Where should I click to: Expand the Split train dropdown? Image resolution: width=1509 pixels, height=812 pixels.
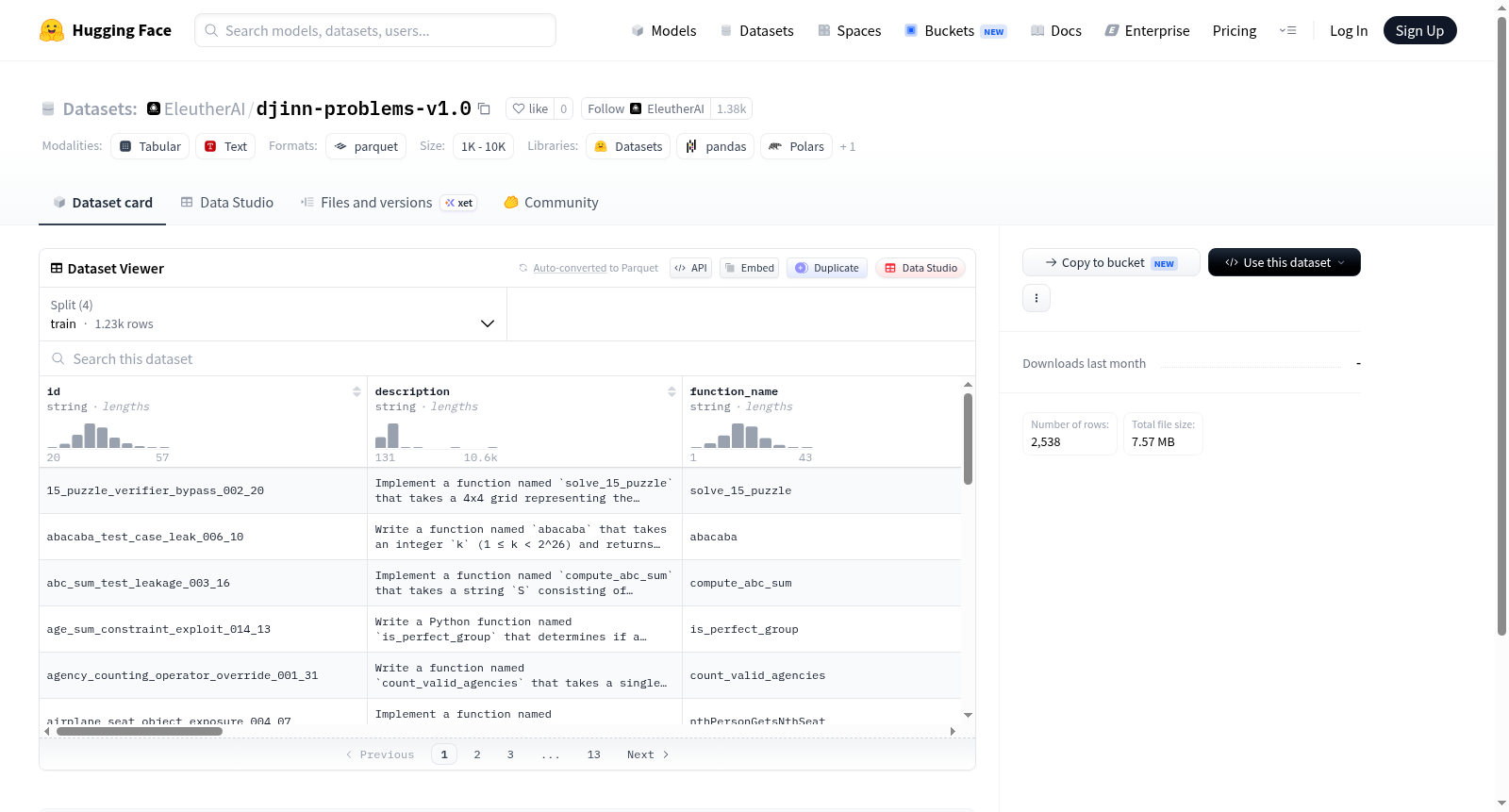[274, 314]
